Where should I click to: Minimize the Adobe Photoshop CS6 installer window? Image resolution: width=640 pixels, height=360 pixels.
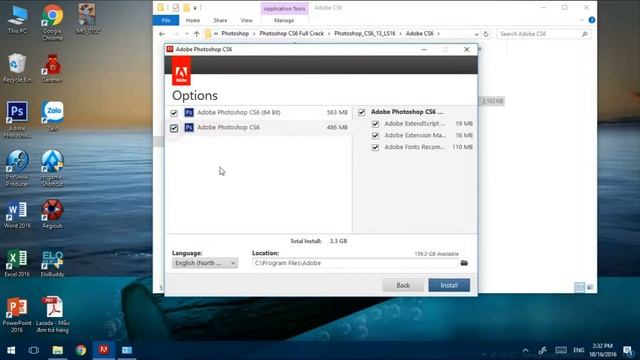[x=424, y=49]
